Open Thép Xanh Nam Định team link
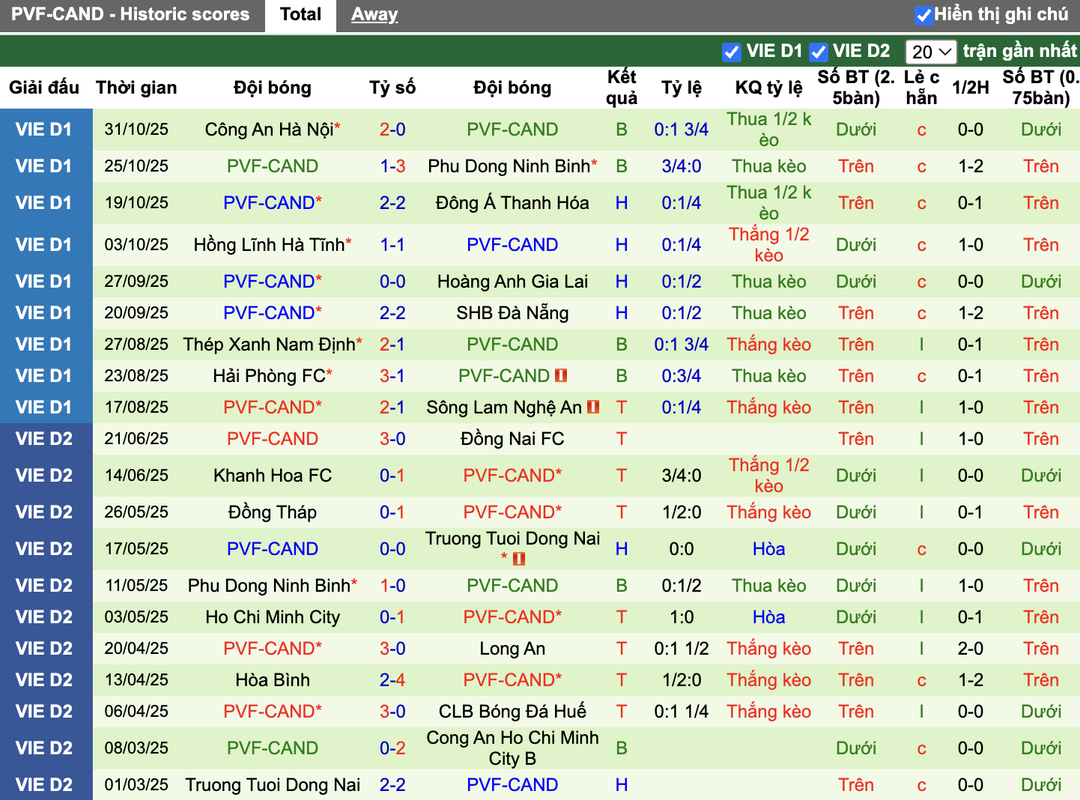This screenshot has width=1080, height=800. tap(269, 345)
